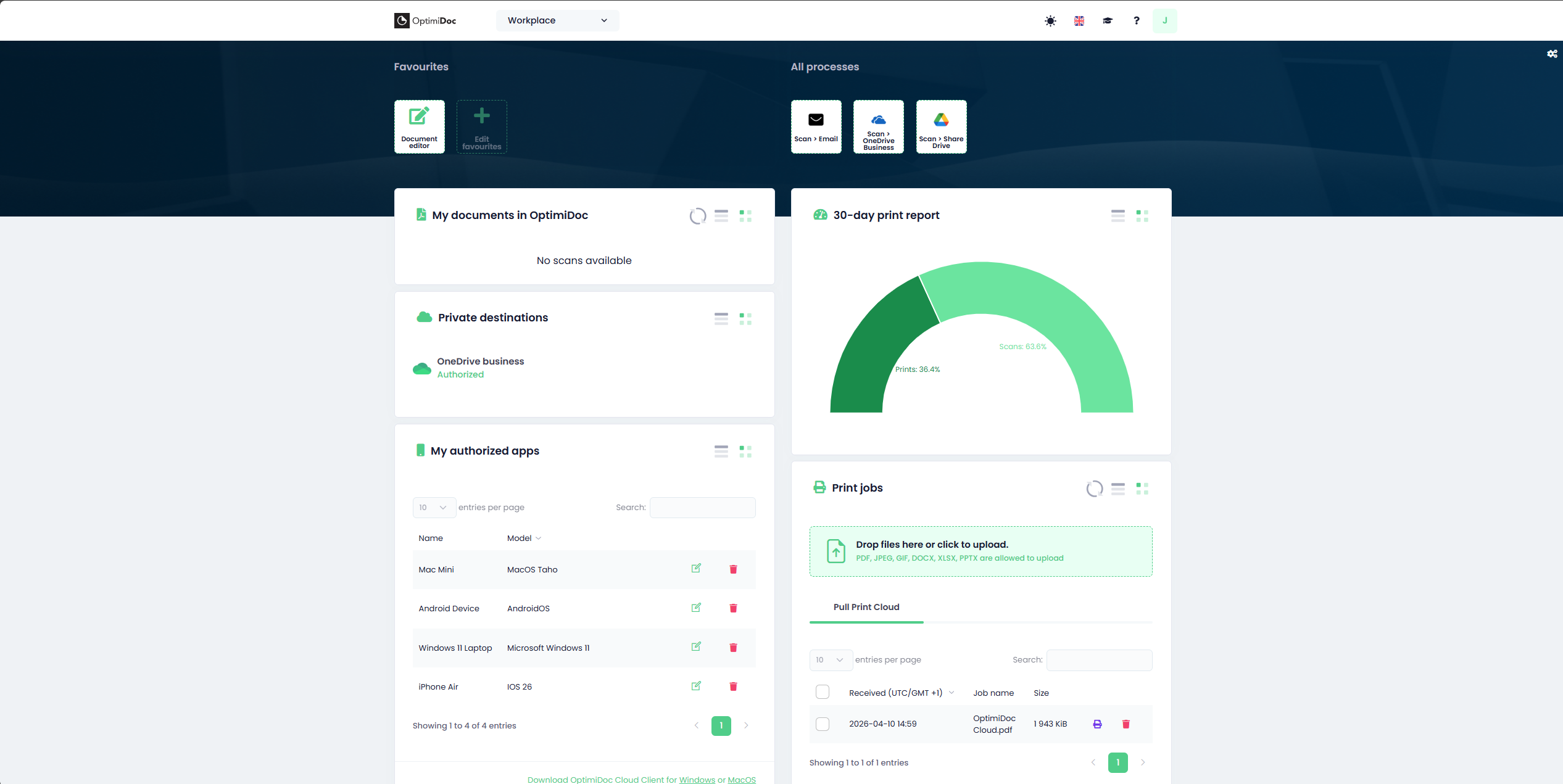
Task: Expand print jobs entries per page dropdown
Action: (x=830, y=659)
